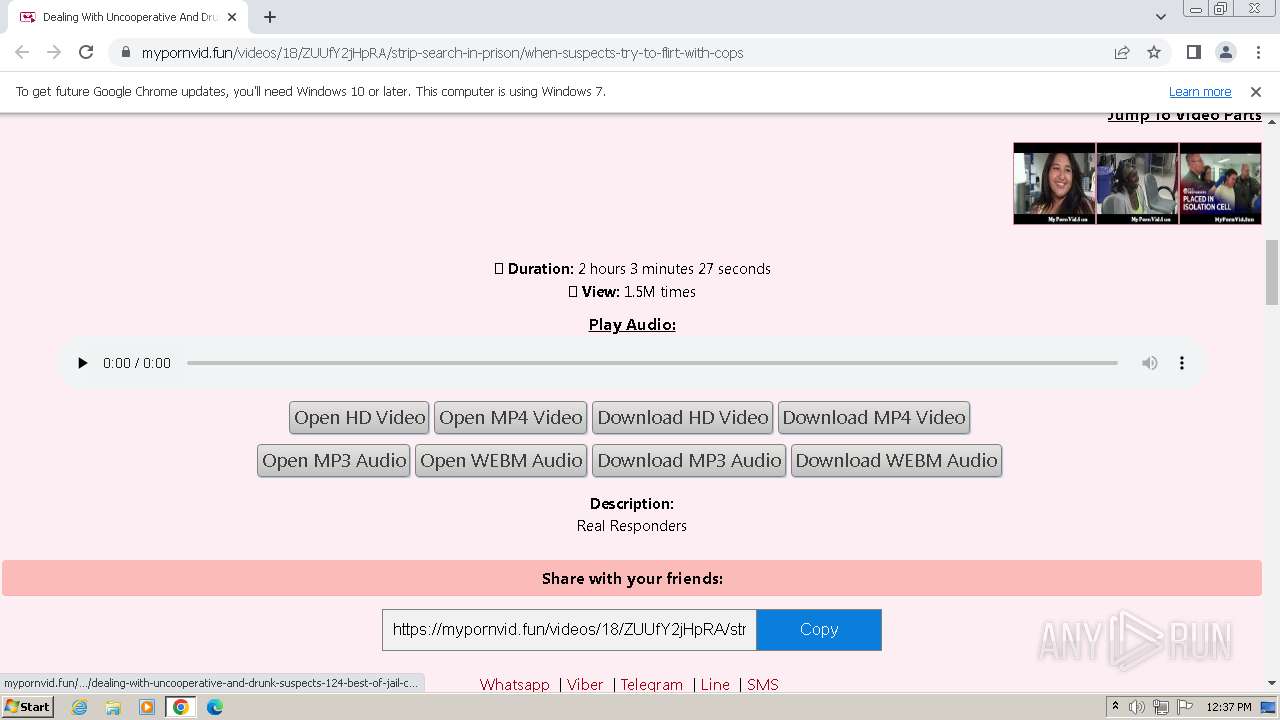
Task: Expand the tab search chevron
Action: point(1160,17)
